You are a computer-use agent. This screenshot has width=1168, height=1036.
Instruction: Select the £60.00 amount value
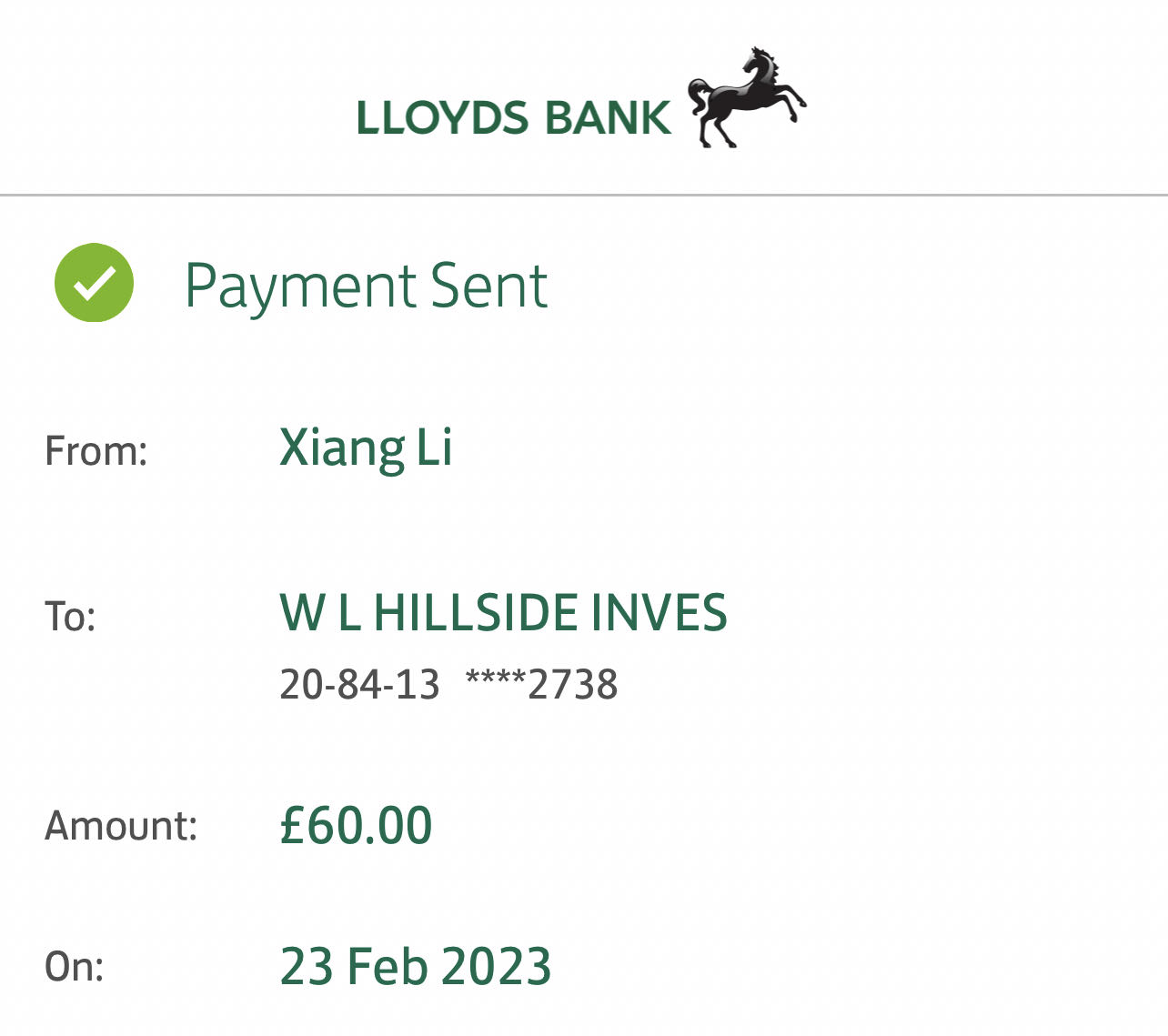point(356,826)
